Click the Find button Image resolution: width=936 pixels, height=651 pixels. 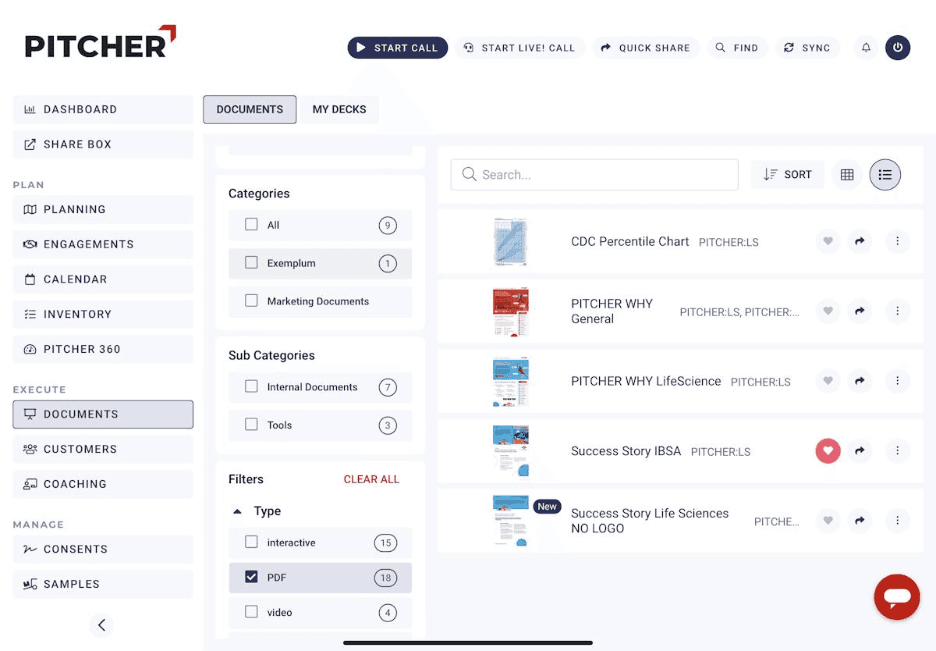point(737,48)
